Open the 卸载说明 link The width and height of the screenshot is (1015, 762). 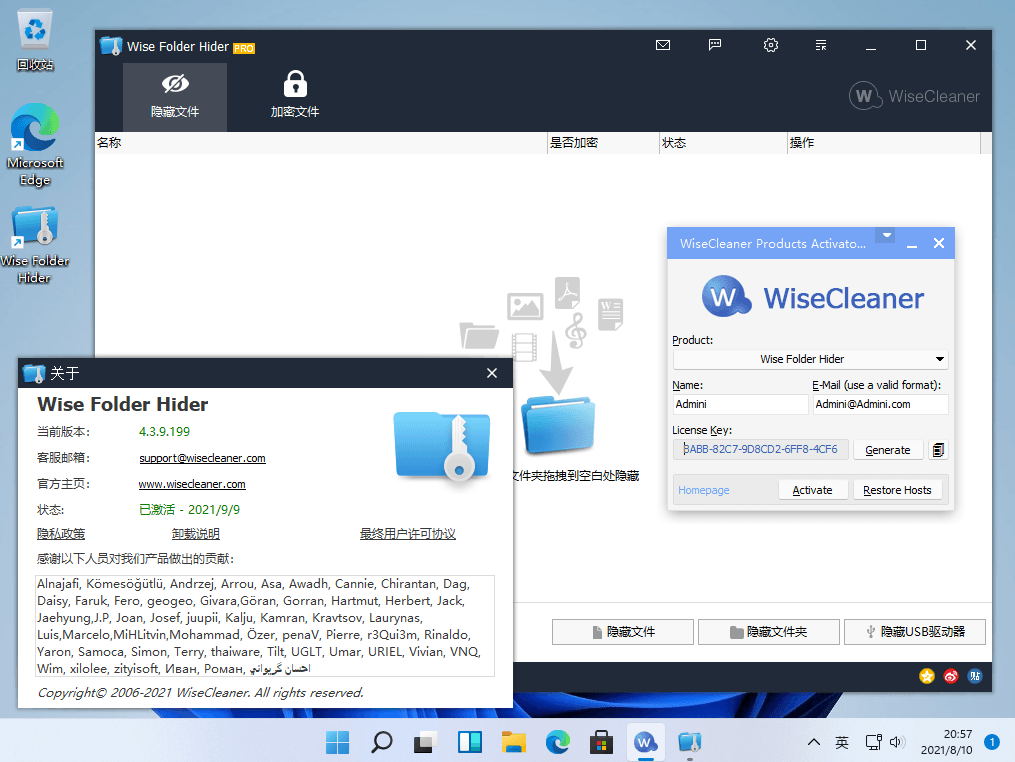point(195,533)
